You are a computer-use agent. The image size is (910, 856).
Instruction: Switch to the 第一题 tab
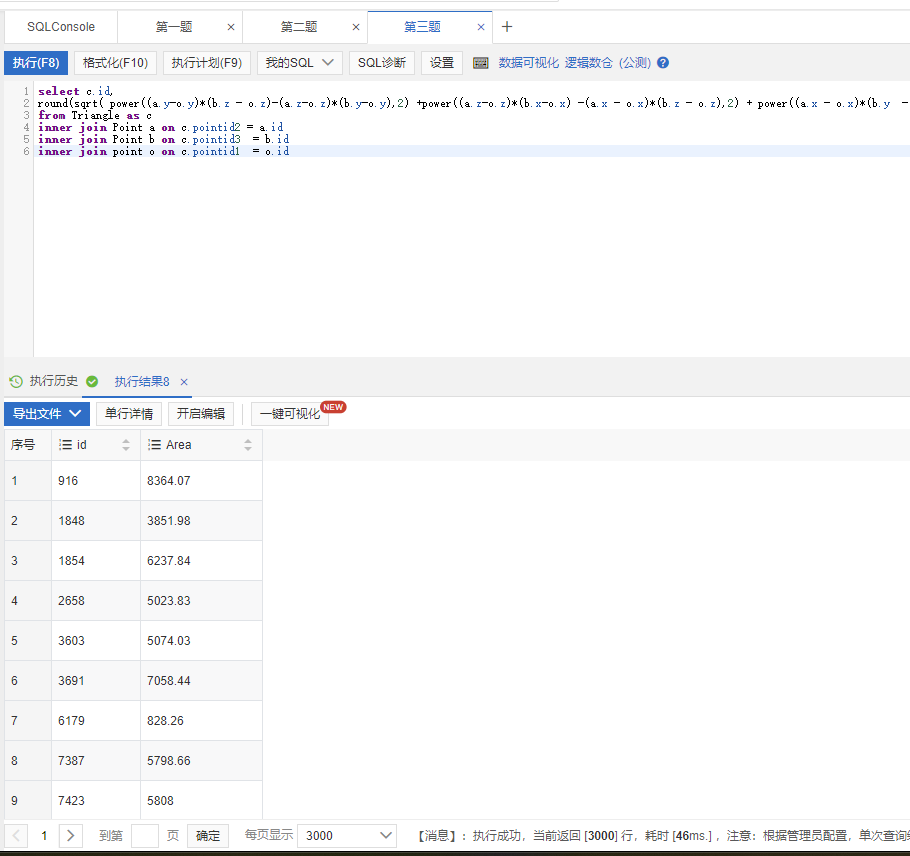click(x=174, y=27)
